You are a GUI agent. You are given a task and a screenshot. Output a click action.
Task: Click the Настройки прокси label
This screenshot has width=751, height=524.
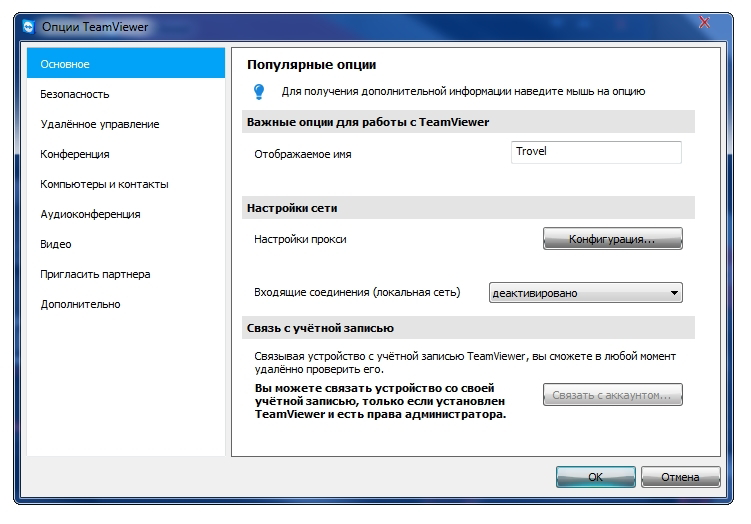point(300,239)
